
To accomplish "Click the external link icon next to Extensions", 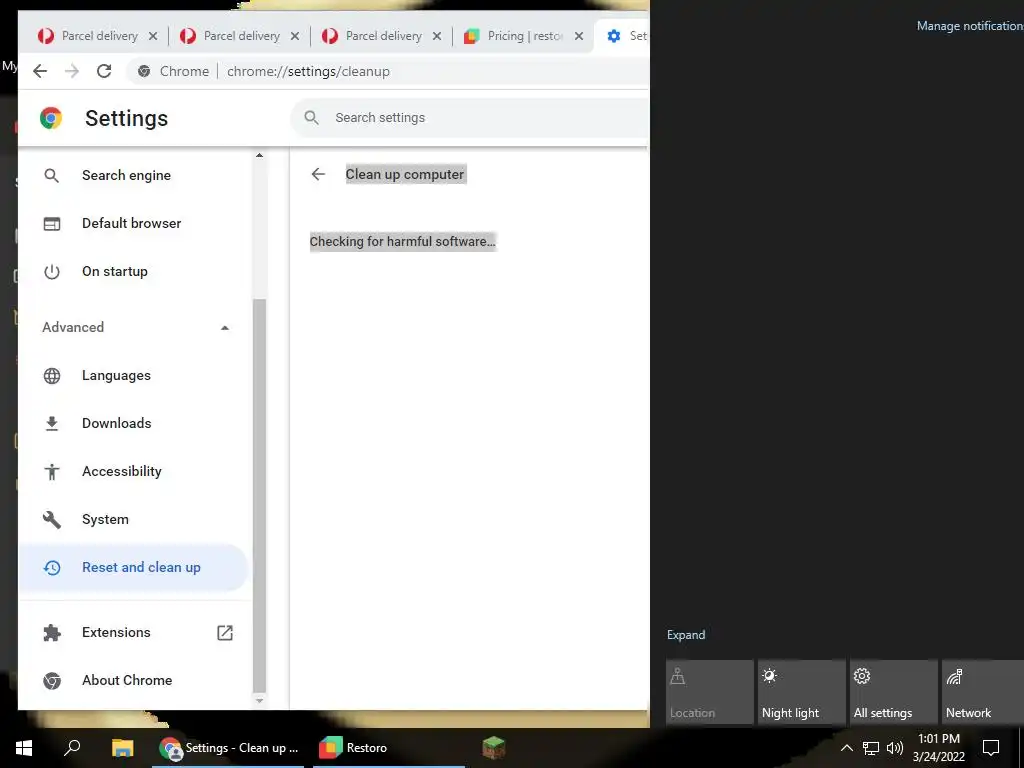I will [225, 632].
